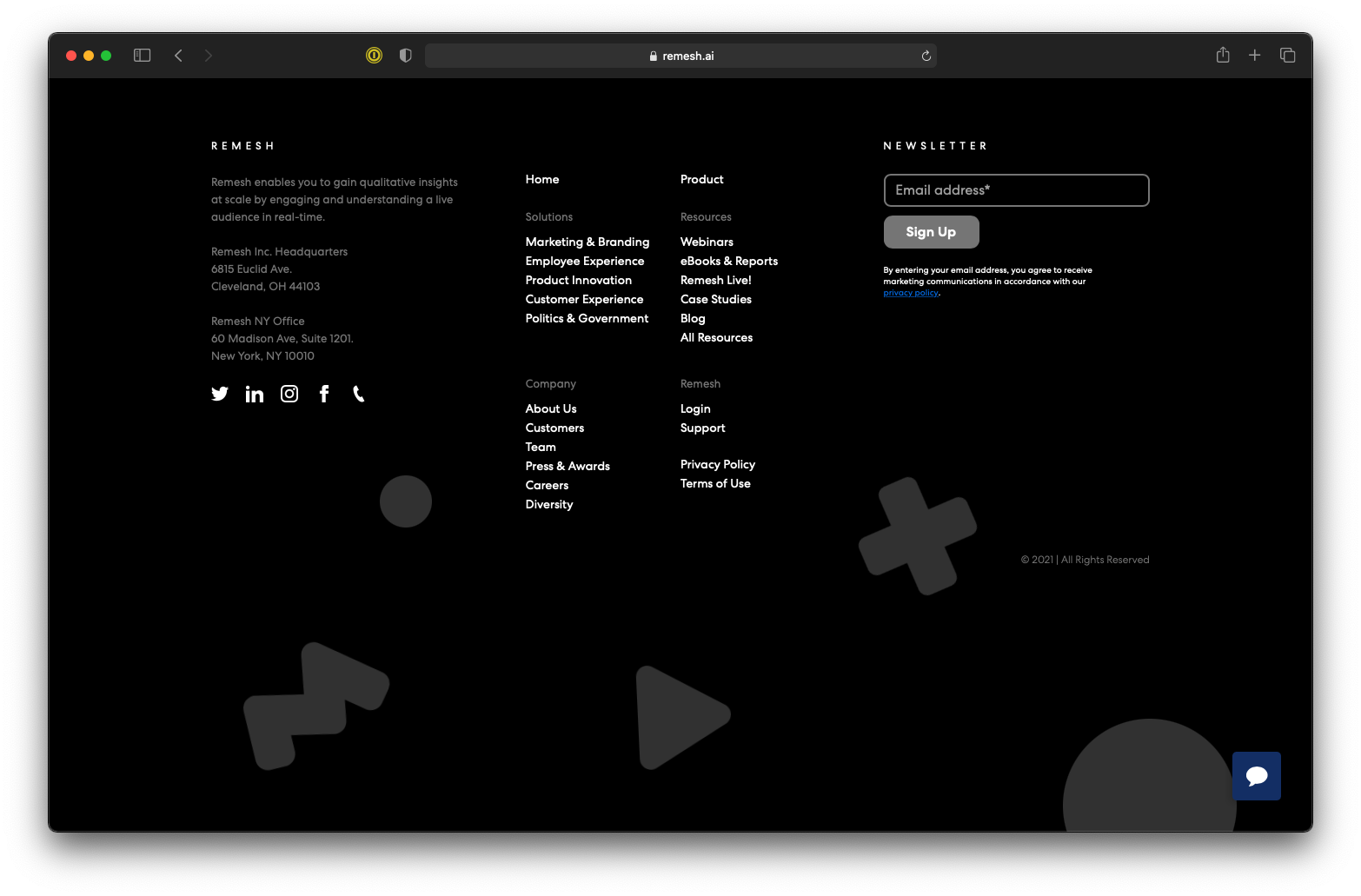Show the tab overview icon
Viewport: 1361px width, 896px height.
[x=1288, y=56]
